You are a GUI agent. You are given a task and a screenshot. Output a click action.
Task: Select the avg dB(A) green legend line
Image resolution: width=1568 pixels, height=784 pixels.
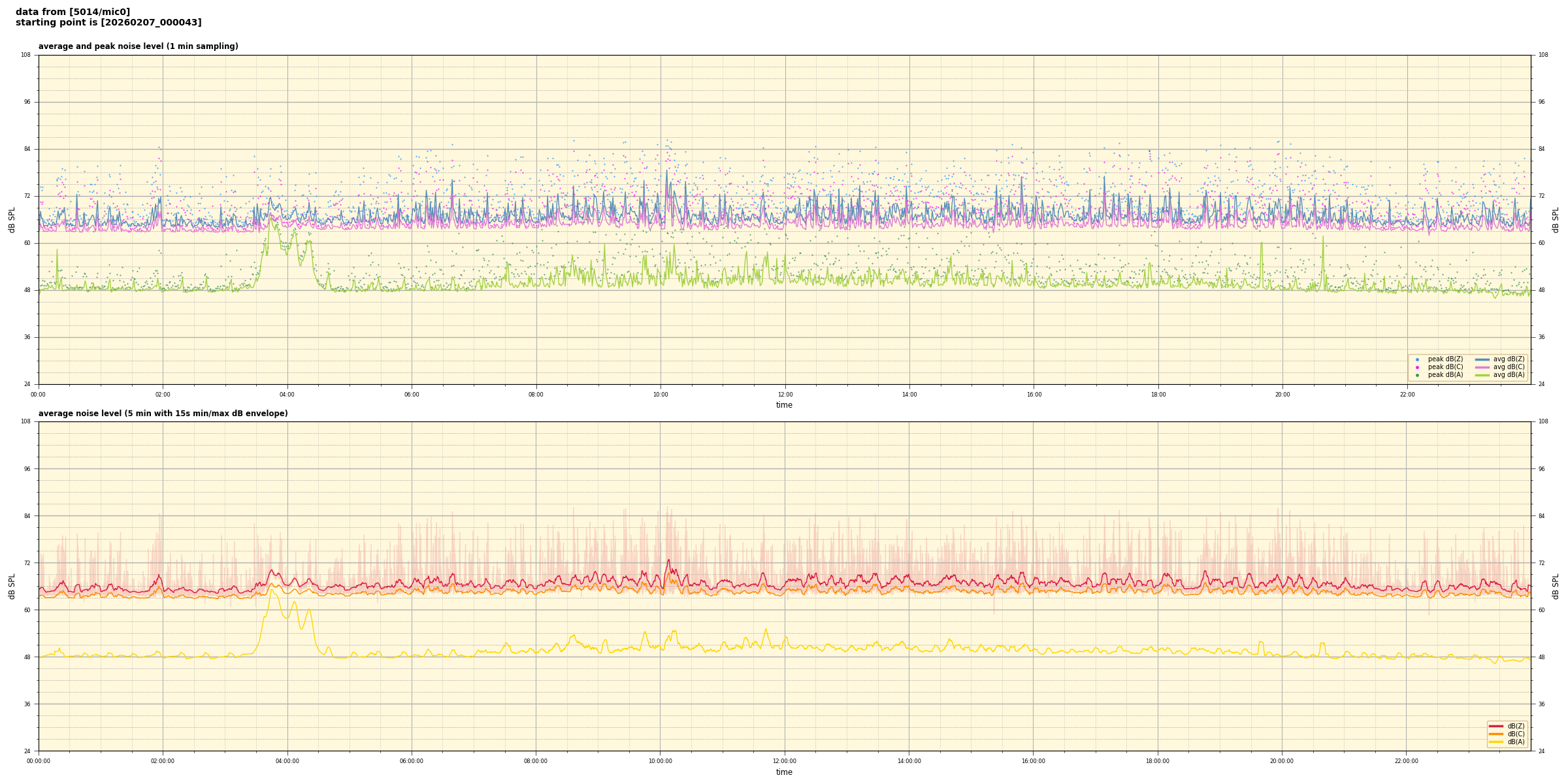tap(1482, 375)
